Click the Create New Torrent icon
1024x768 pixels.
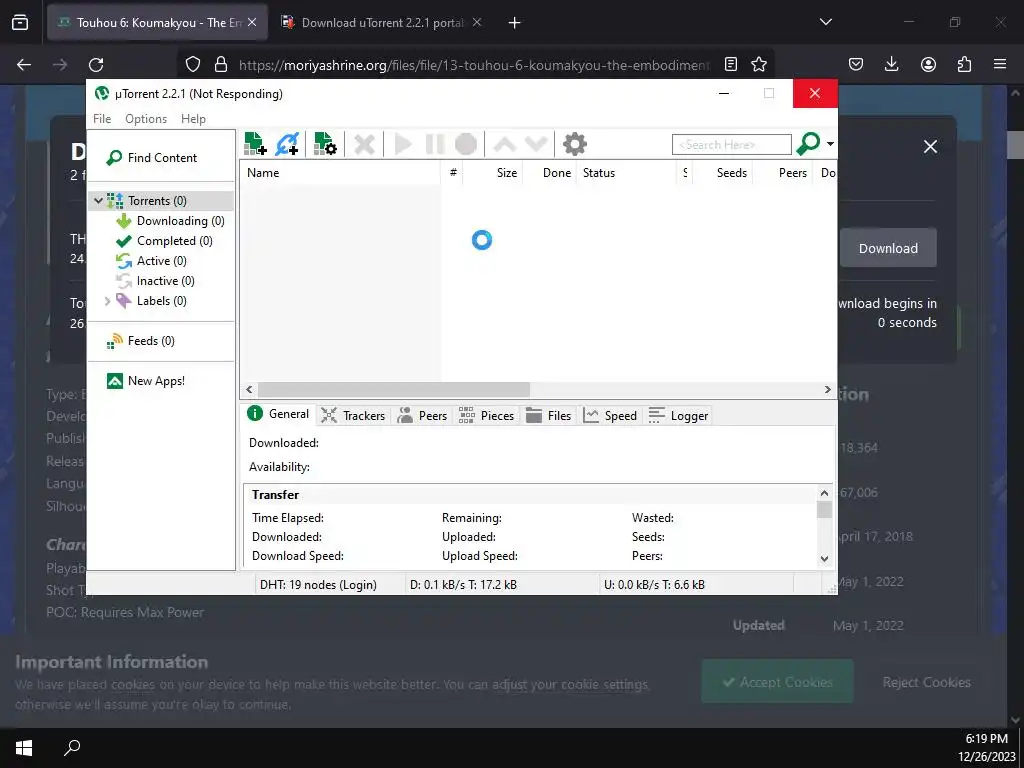click(325, 144)
